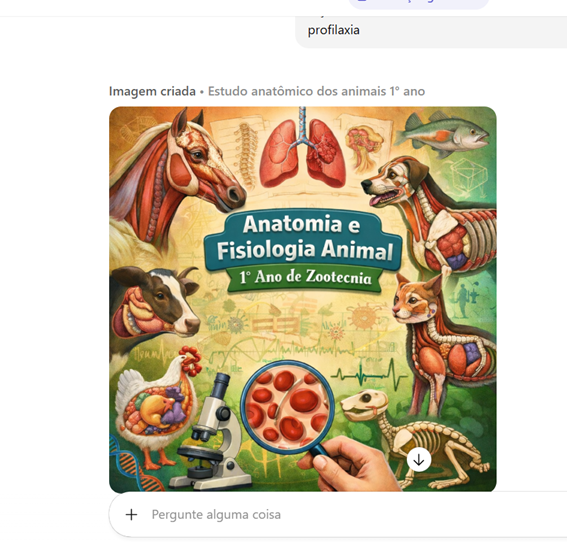The image size is (567, 542).
Task: Click the partially visible purple pill button at top
Action: (x=418, y=4)
